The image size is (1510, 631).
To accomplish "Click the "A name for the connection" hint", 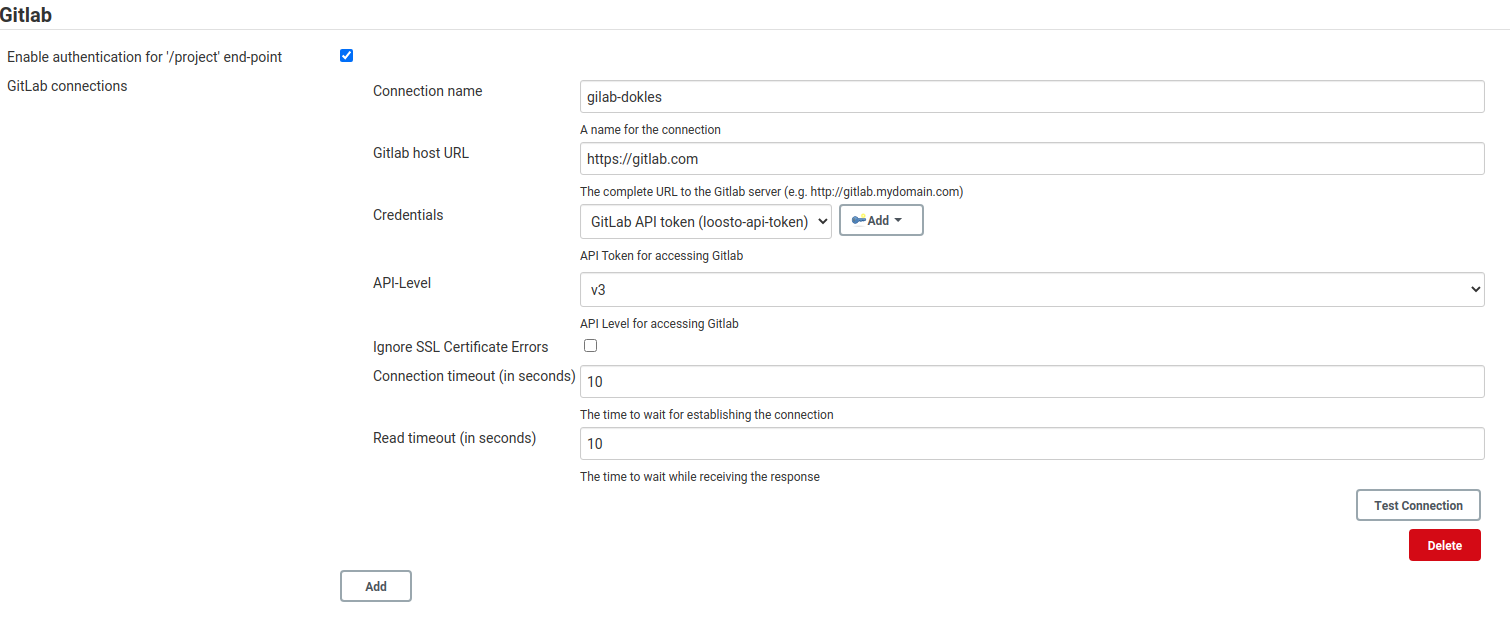I will coord(650,130).
